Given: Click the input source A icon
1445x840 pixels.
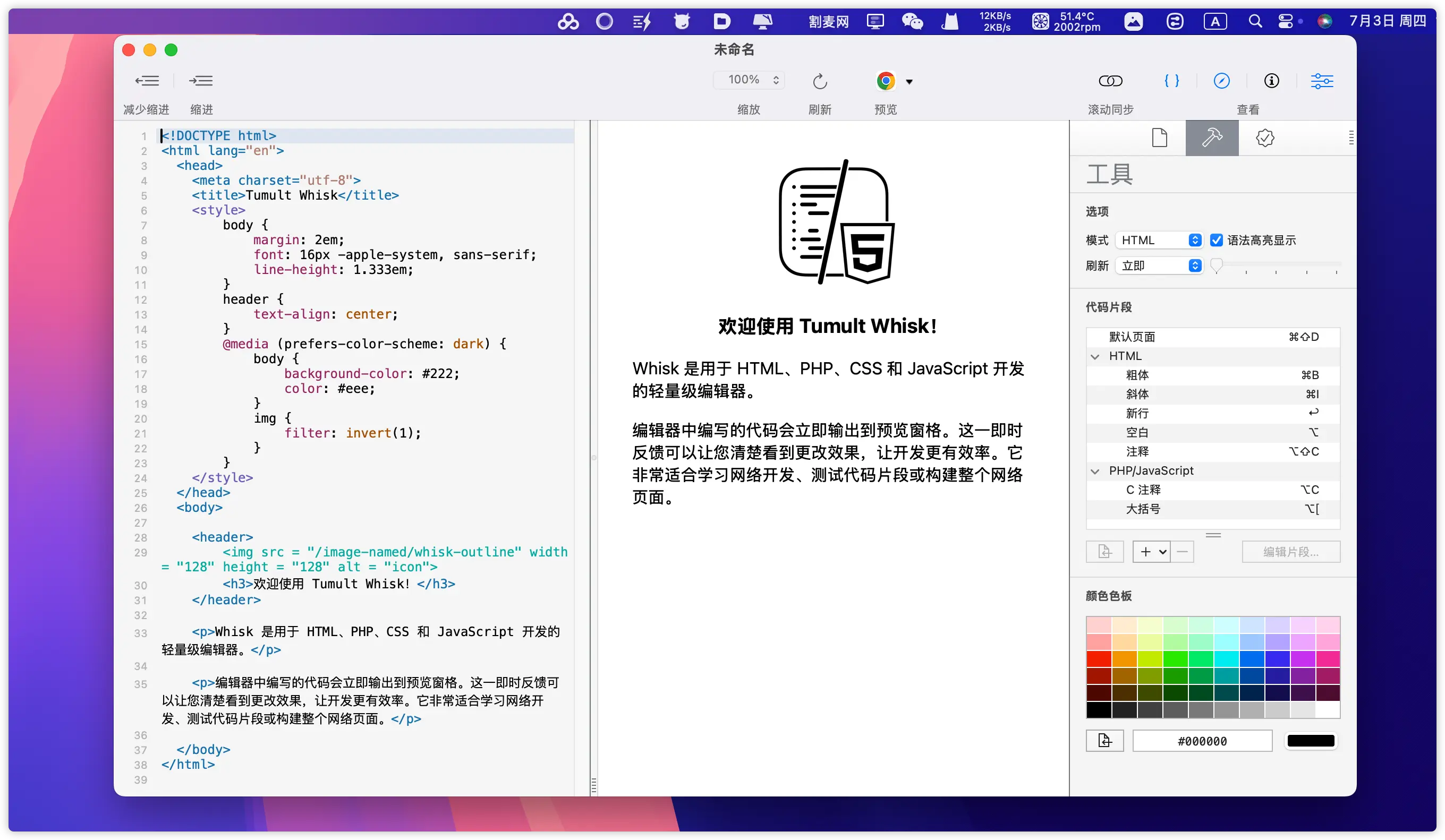Looking at the screenshot, I should pos(1214,22).
